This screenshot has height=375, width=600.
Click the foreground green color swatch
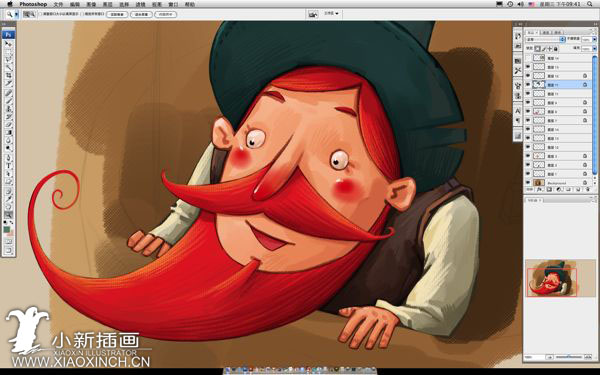coord(7,230)
